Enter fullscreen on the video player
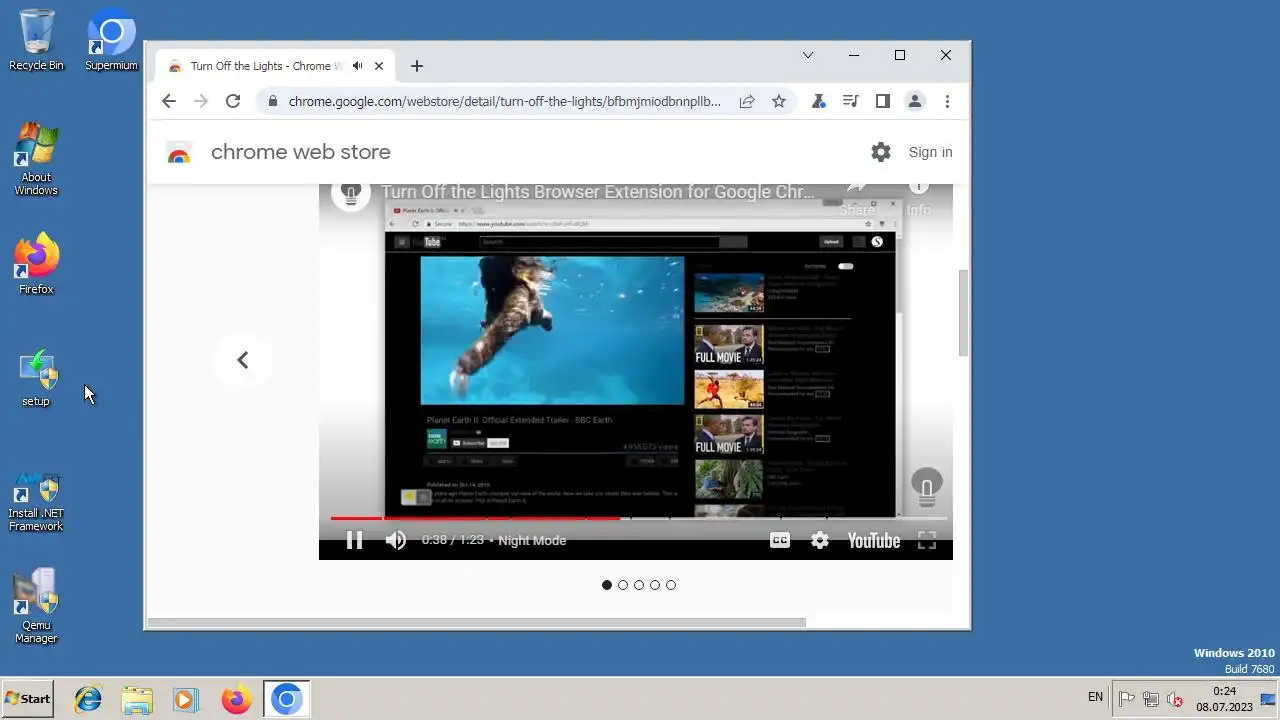1280x720 pixels. pyautogui.click(x=927, y=540)
